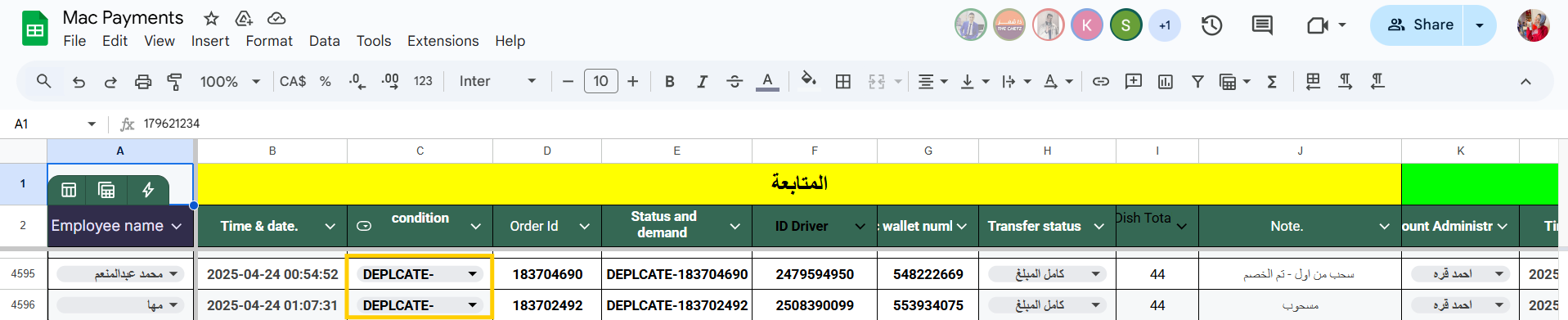Viewport: 1568px width, 320px height.
Task: Open the Extensions menu
Action: tap(443, 41)
